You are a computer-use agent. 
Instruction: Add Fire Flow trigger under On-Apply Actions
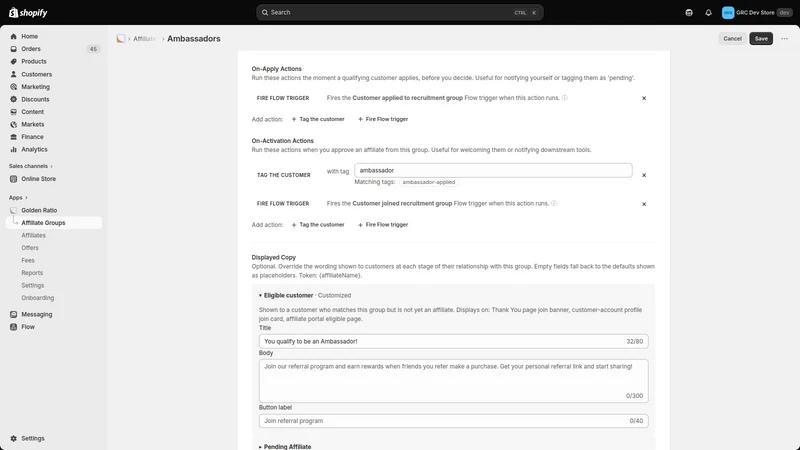coord(383,119)
